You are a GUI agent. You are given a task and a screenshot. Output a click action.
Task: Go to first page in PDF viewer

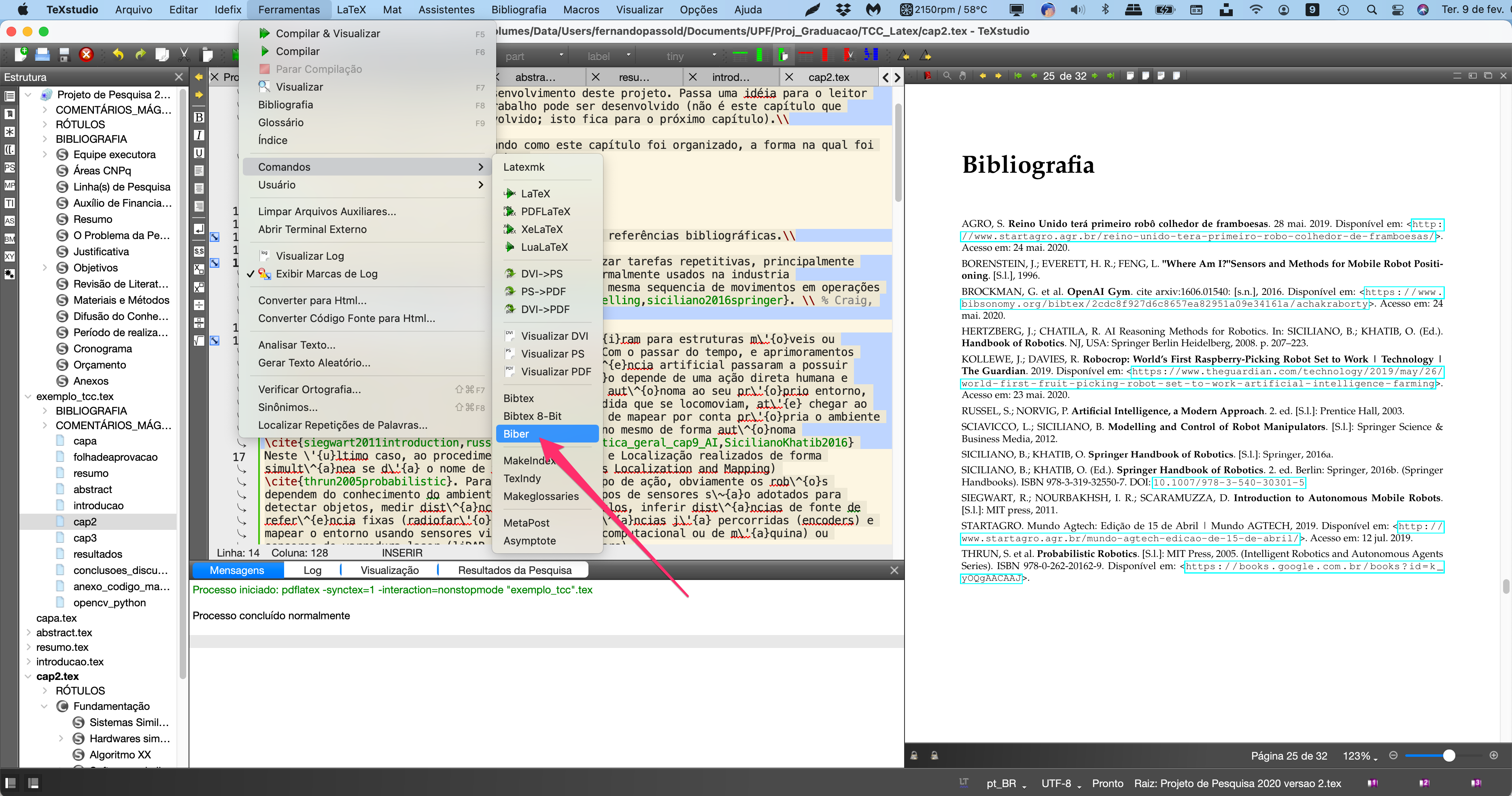point(1018,76)
